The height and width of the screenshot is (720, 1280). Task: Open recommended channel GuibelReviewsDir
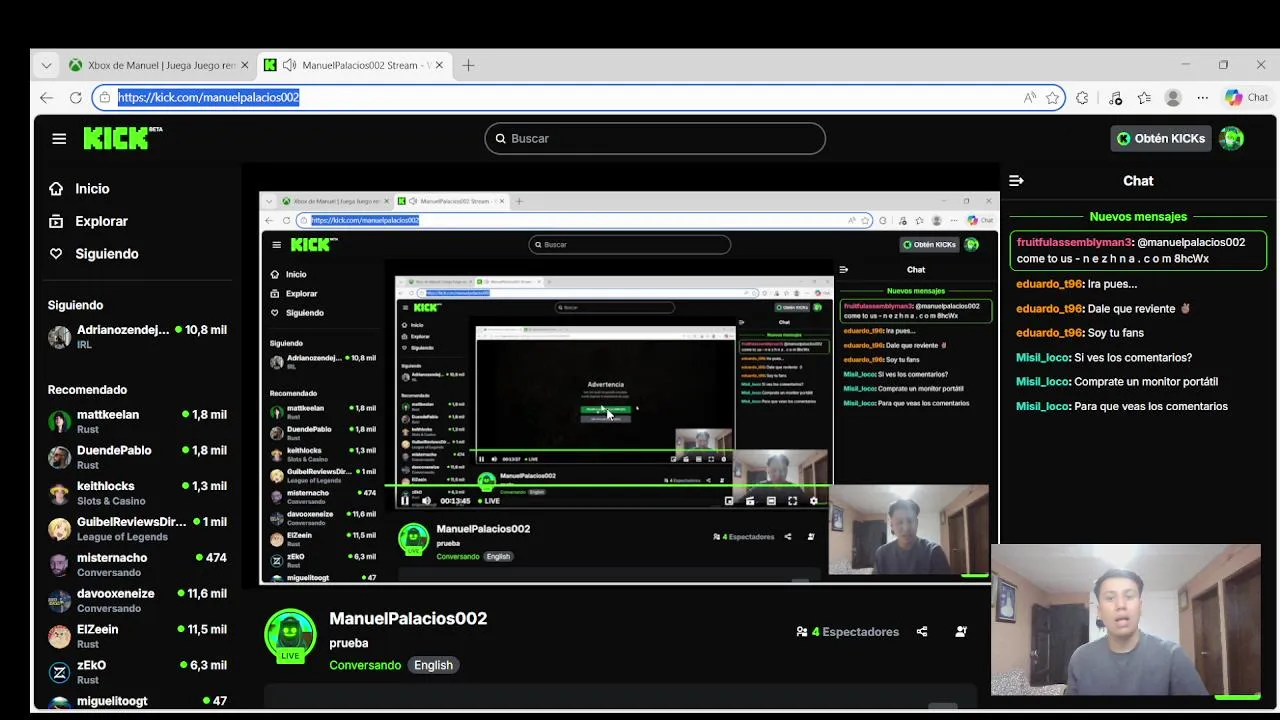tap(138, 529)
